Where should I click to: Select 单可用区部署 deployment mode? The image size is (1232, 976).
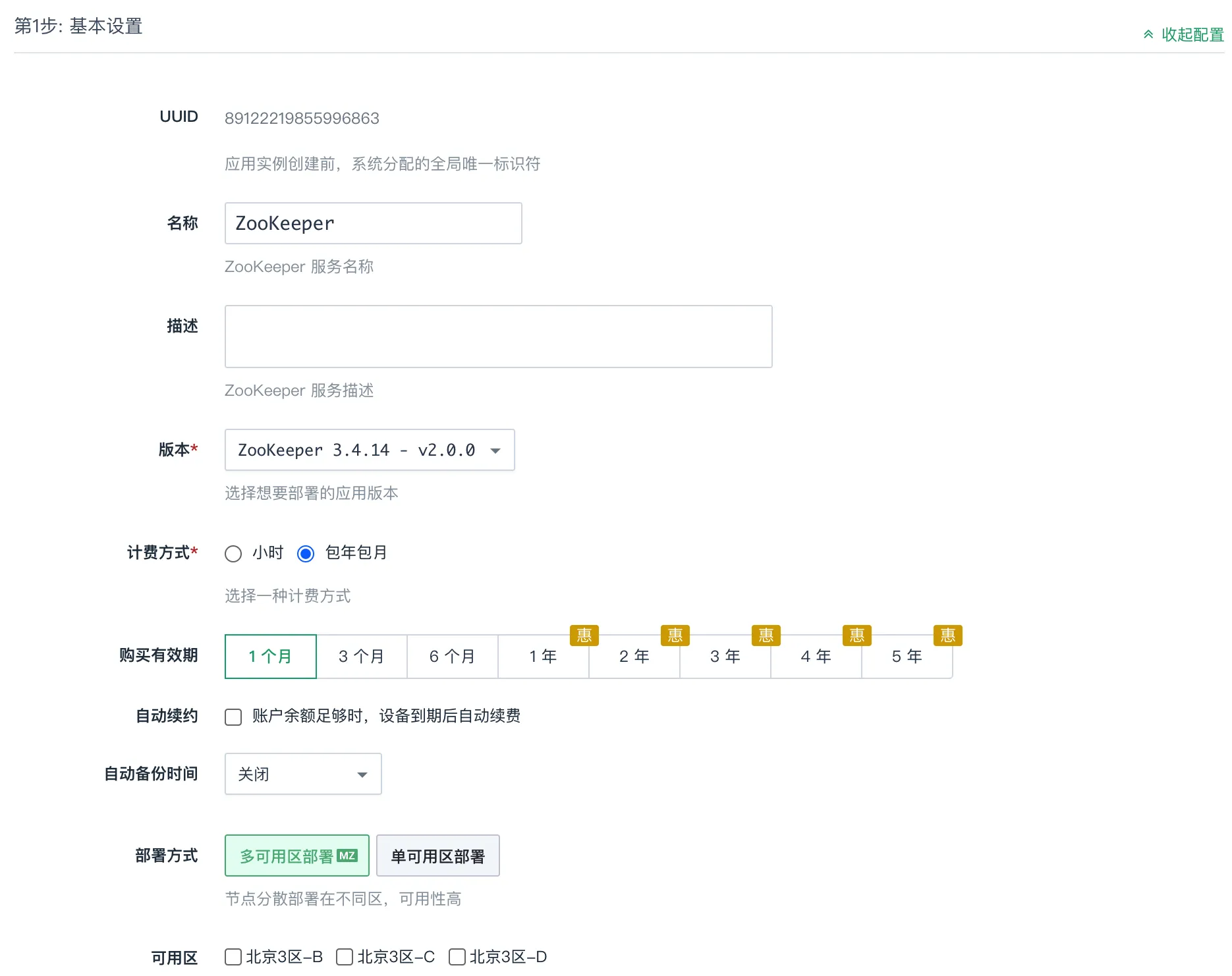pos(438,855)
